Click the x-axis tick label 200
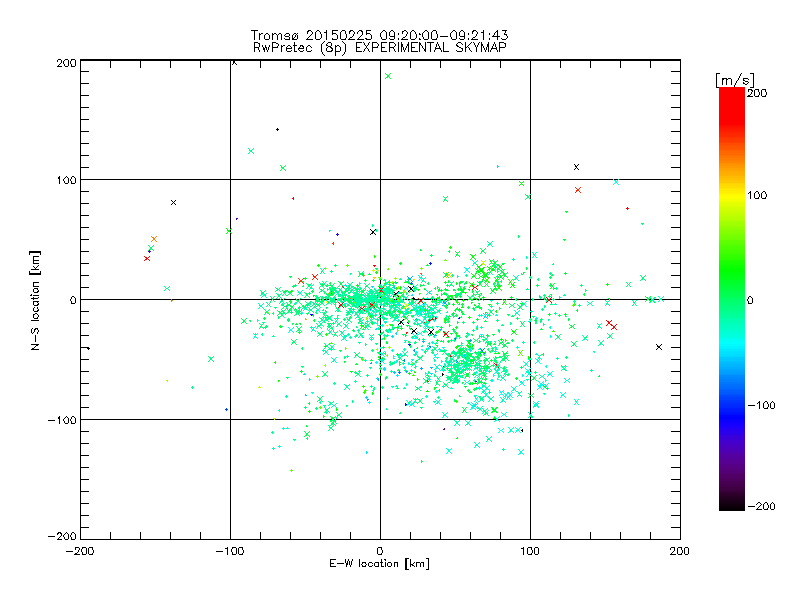 [x=680, y=551]
